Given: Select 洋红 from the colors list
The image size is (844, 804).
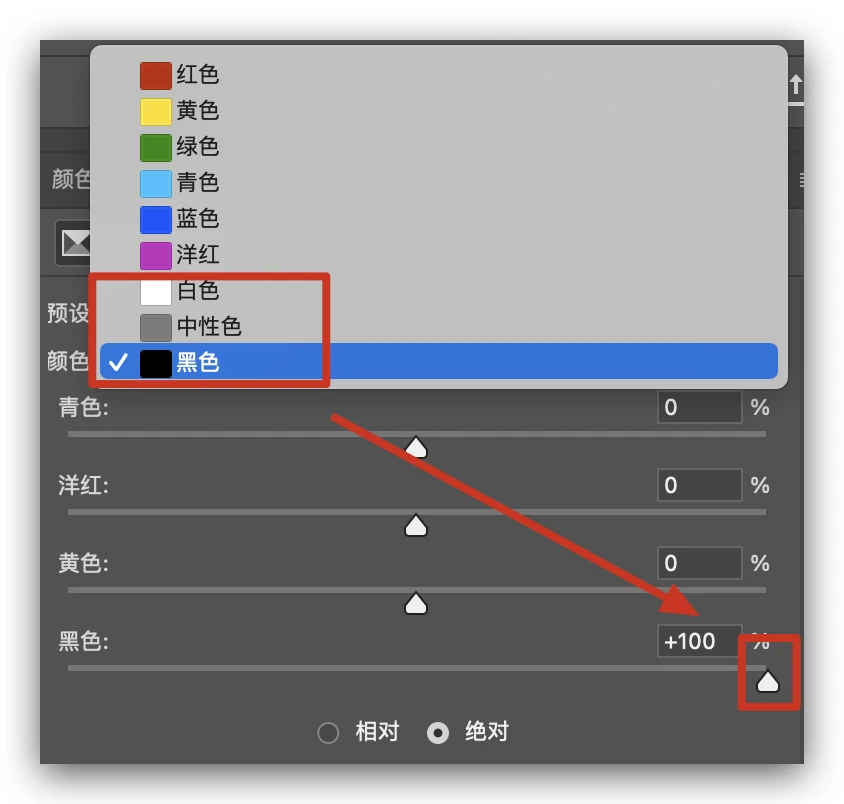Looking at the screenshot, I should click(x=439, y=255).
